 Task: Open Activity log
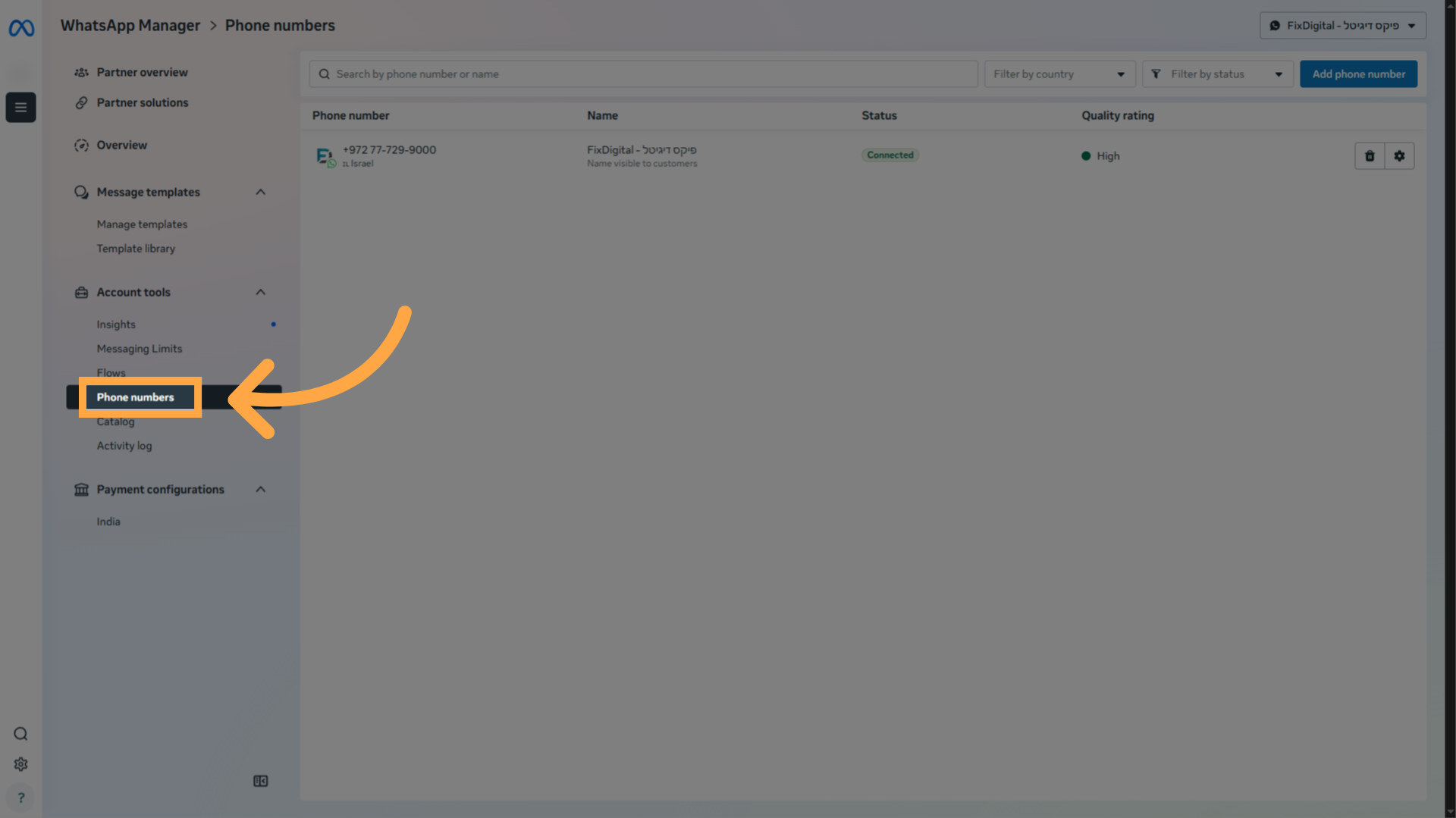pyautogui.click(x=124, y=446)
